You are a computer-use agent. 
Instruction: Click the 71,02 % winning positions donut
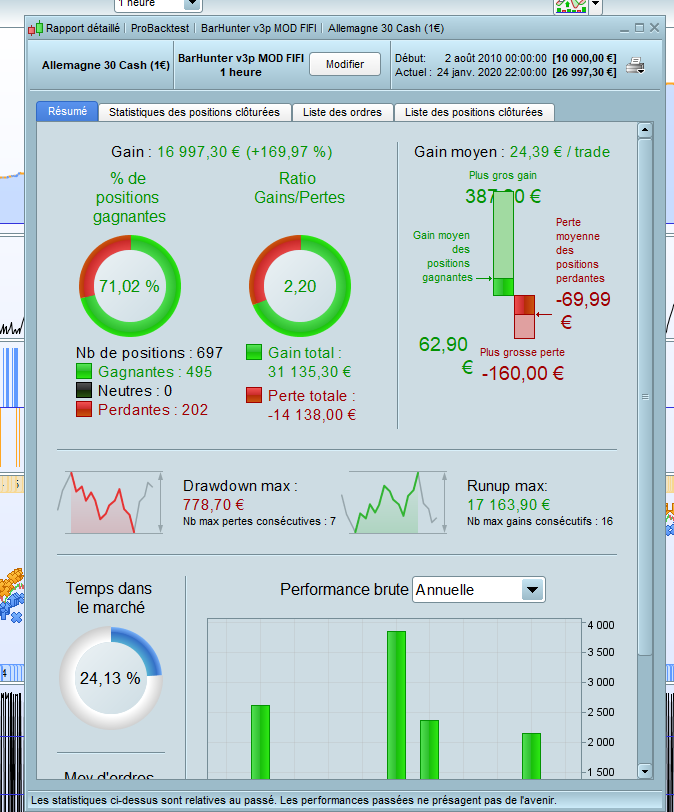tap(130, 286)
